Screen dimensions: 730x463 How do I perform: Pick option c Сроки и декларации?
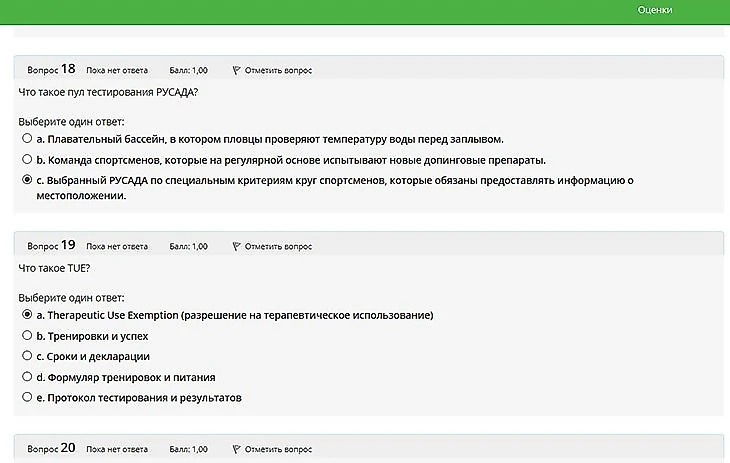(27, 356)
